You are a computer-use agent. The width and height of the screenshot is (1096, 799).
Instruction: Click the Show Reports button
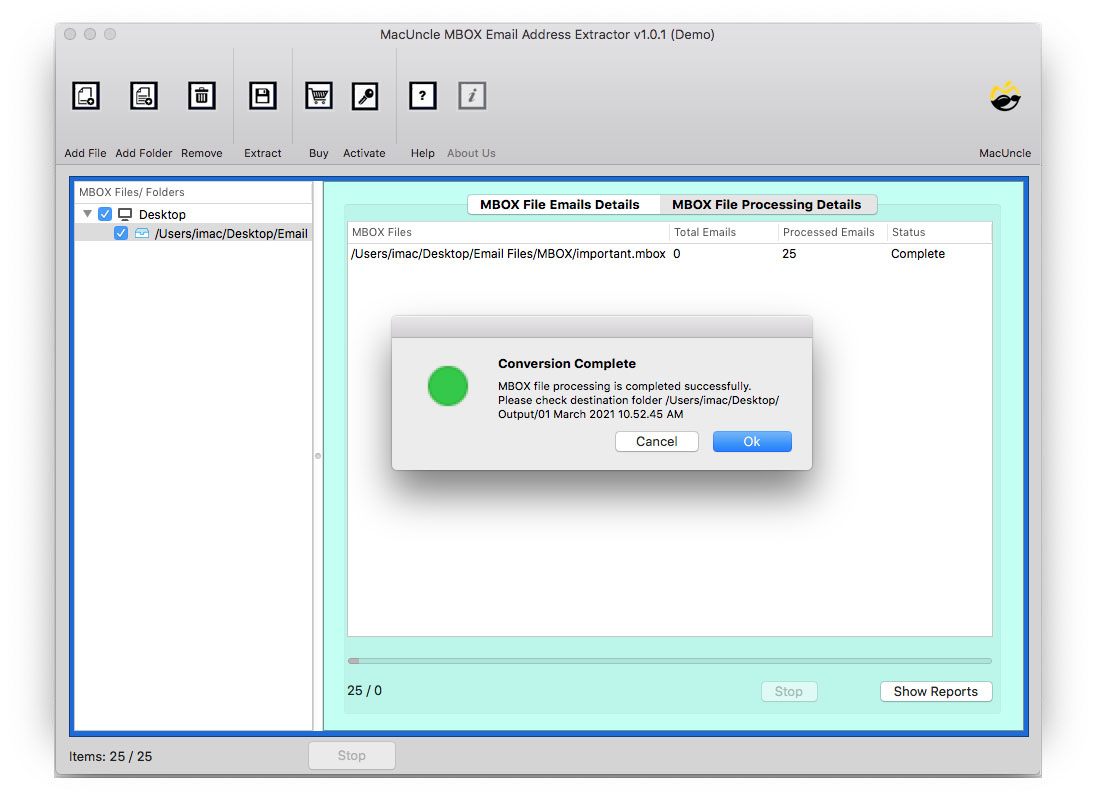point(935,691)
